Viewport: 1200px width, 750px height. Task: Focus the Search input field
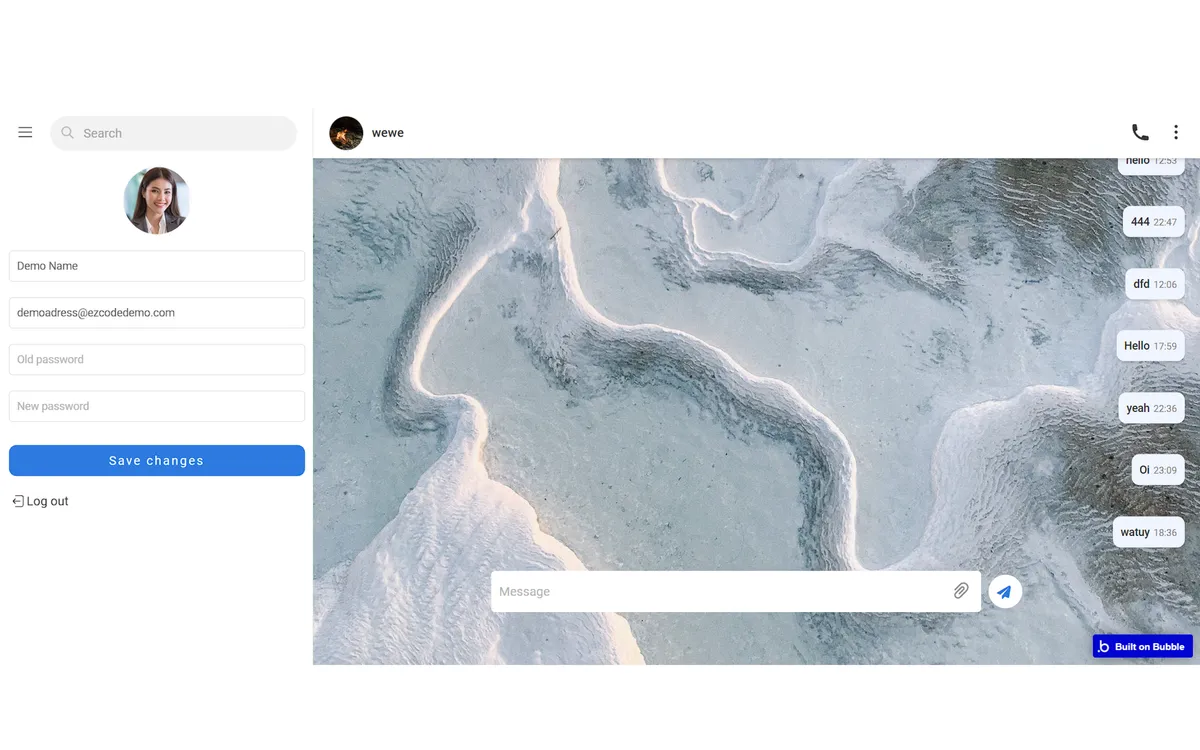[173, 133]
